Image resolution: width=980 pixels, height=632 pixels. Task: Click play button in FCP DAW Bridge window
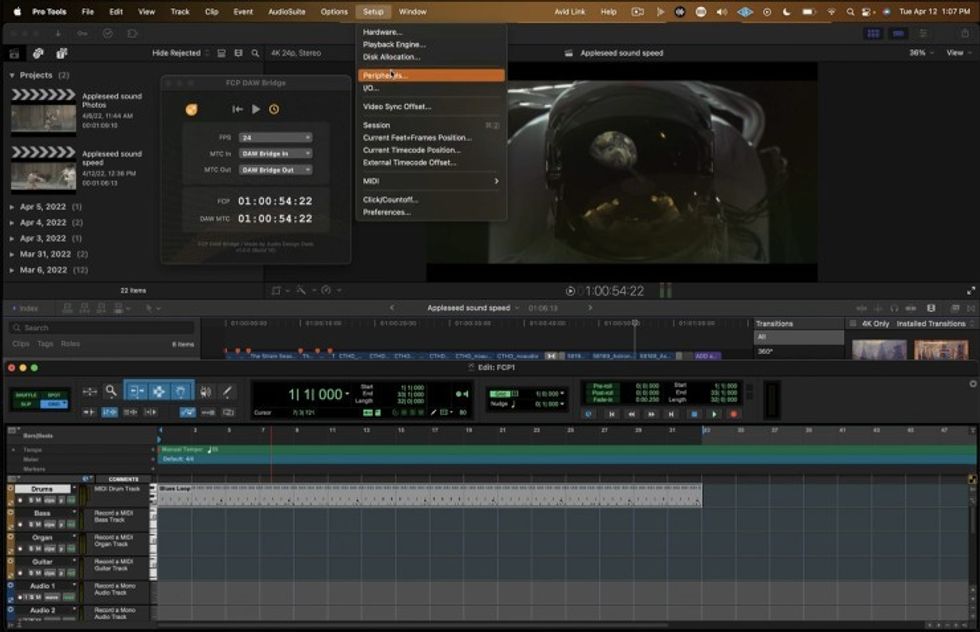tap(256, 109)
